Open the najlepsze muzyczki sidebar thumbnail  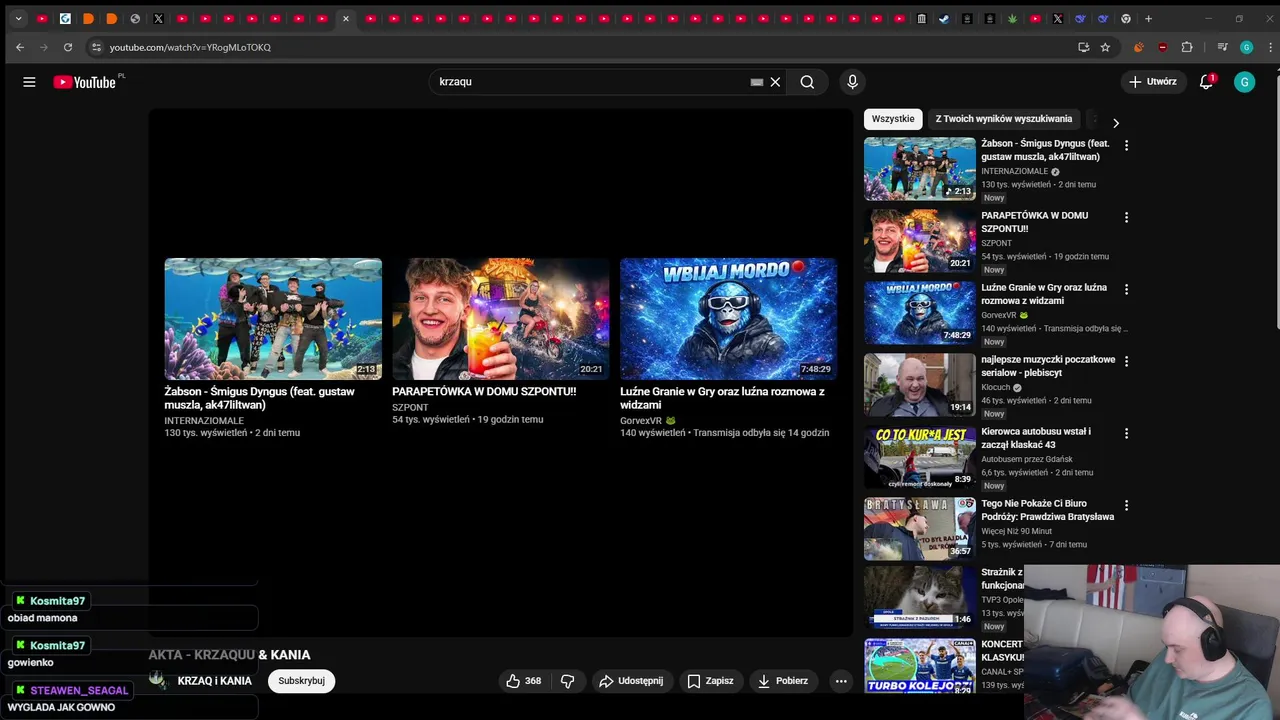click(x=920, y=384)
